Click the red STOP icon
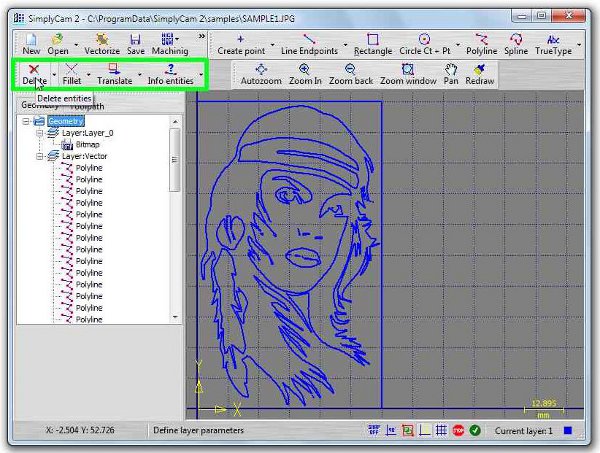Screen dimensions: 600x453 pyautogui.click(x=458, y=430)
